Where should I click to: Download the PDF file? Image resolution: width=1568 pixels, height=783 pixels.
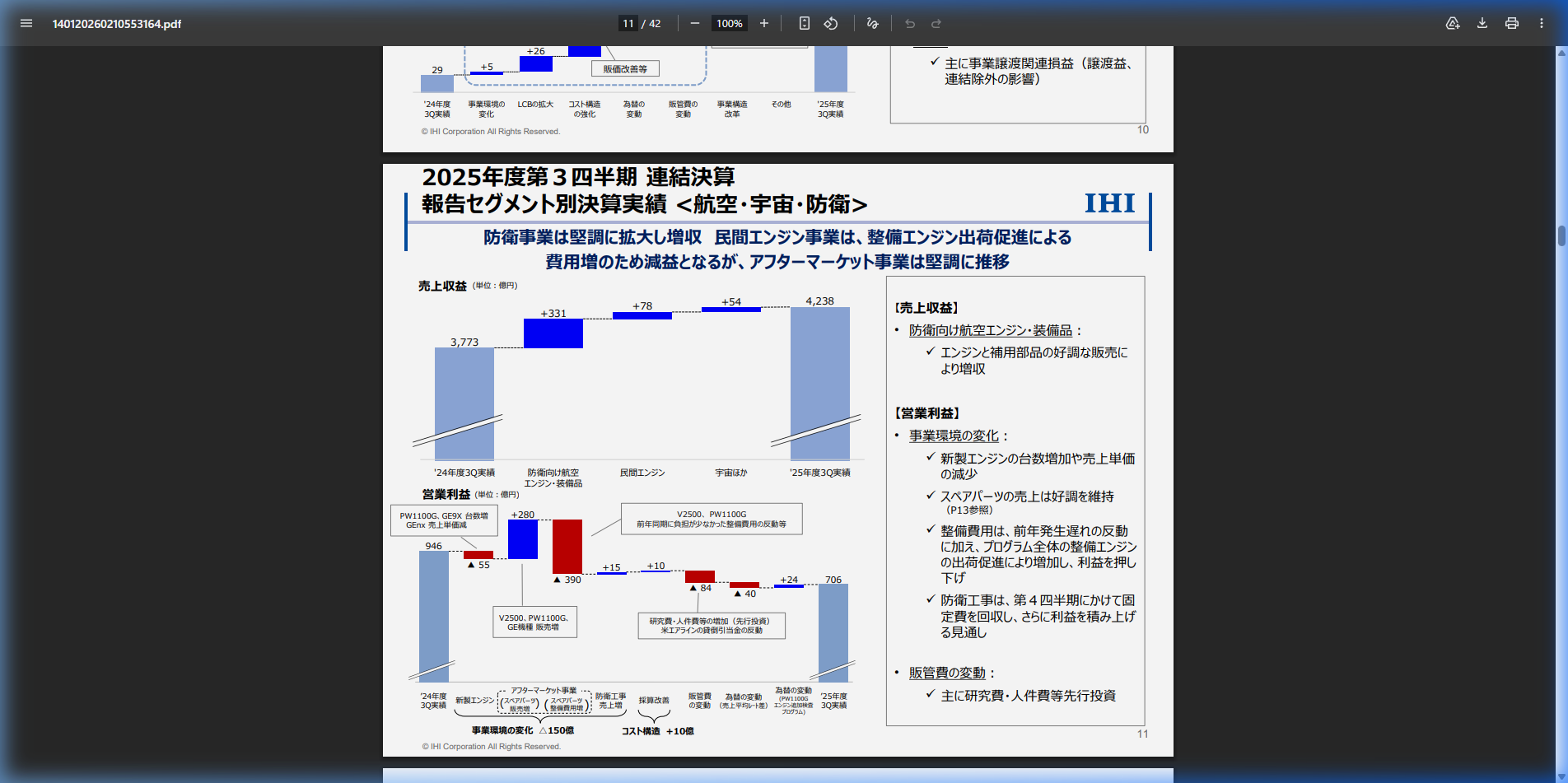pos(1482,23)
